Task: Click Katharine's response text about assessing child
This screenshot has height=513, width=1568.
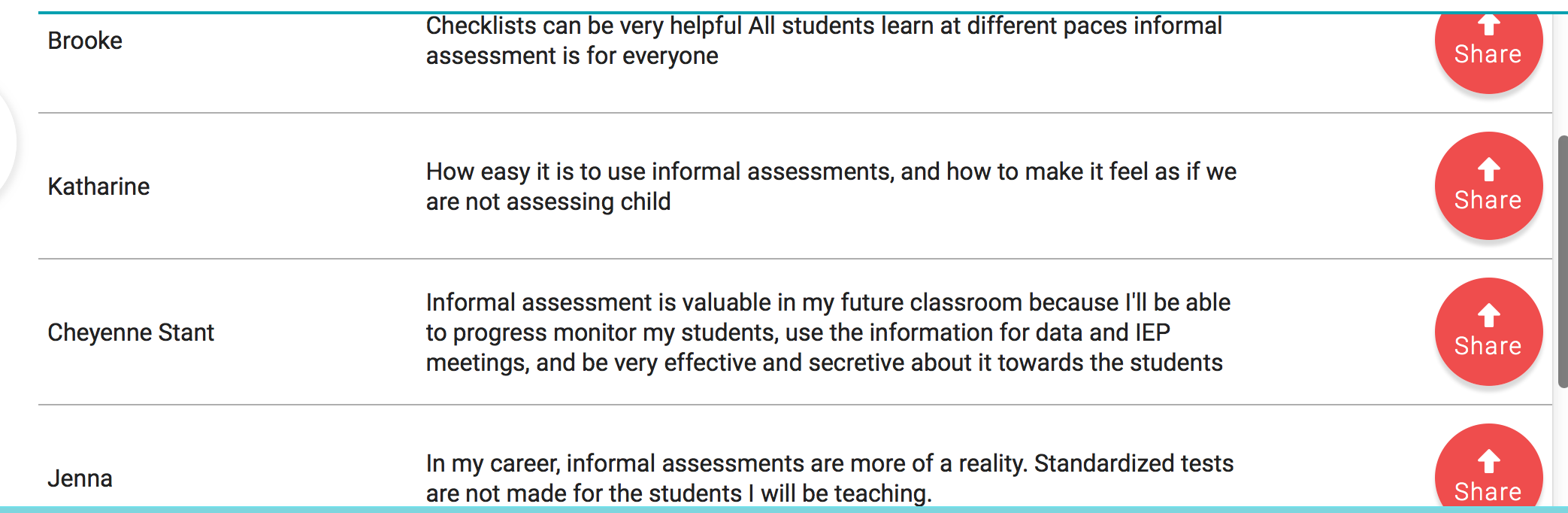Action: click(831, 187)
